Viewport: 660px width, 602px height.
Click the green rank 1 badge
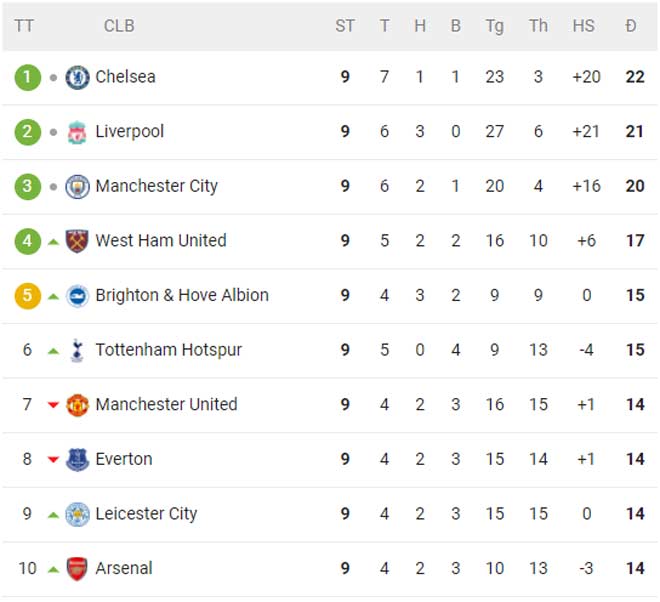(28, 77)
